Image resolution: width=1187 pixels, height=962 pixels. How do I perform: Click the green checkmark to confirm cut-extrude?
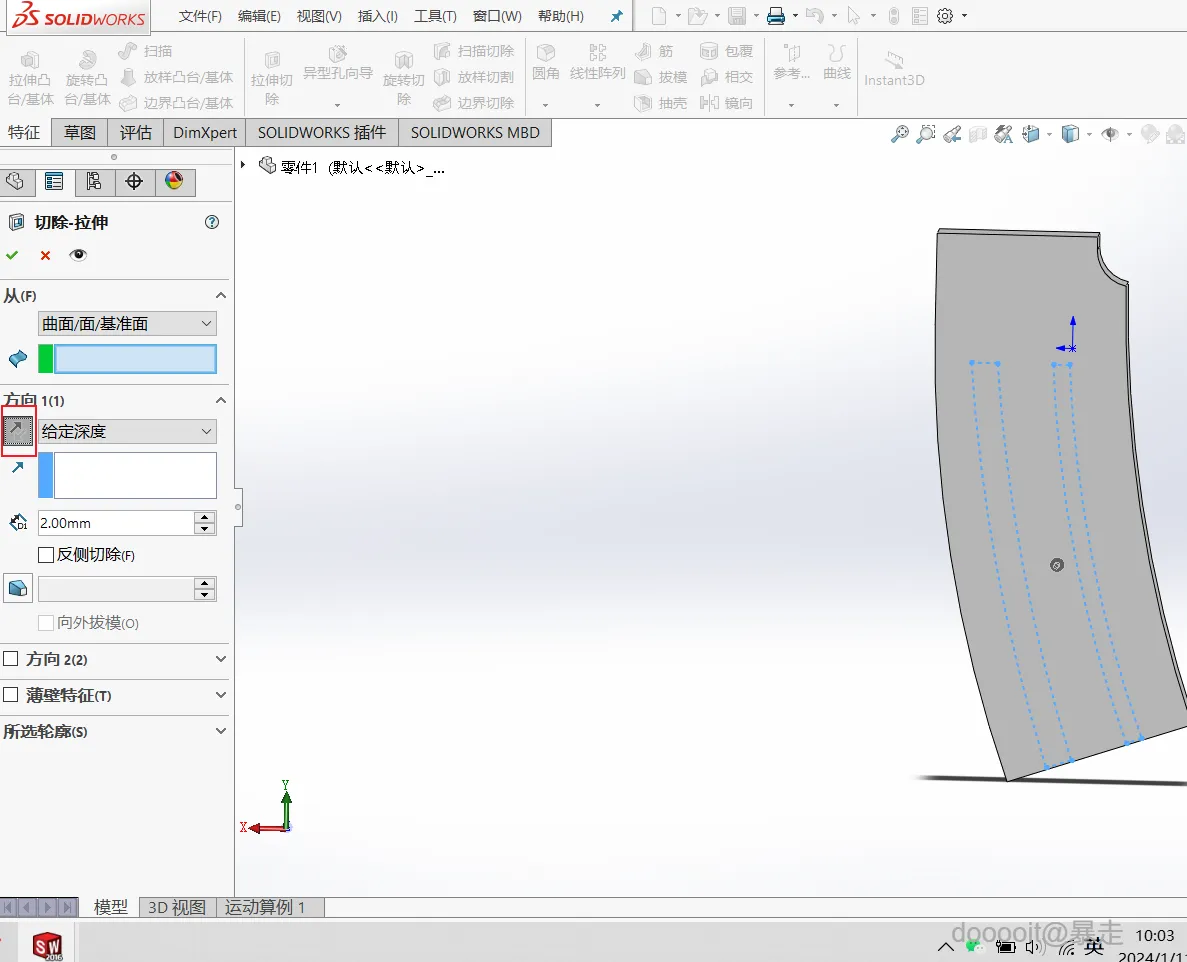[12, 255]
